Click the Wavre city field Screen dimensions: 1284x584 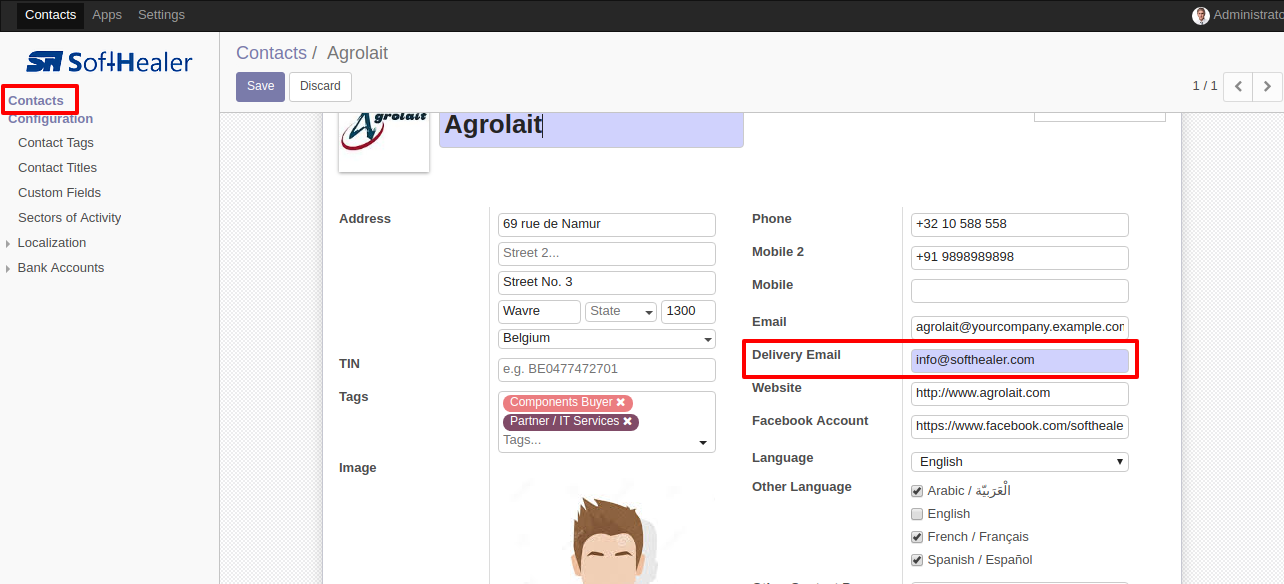[x=539, y=312]
